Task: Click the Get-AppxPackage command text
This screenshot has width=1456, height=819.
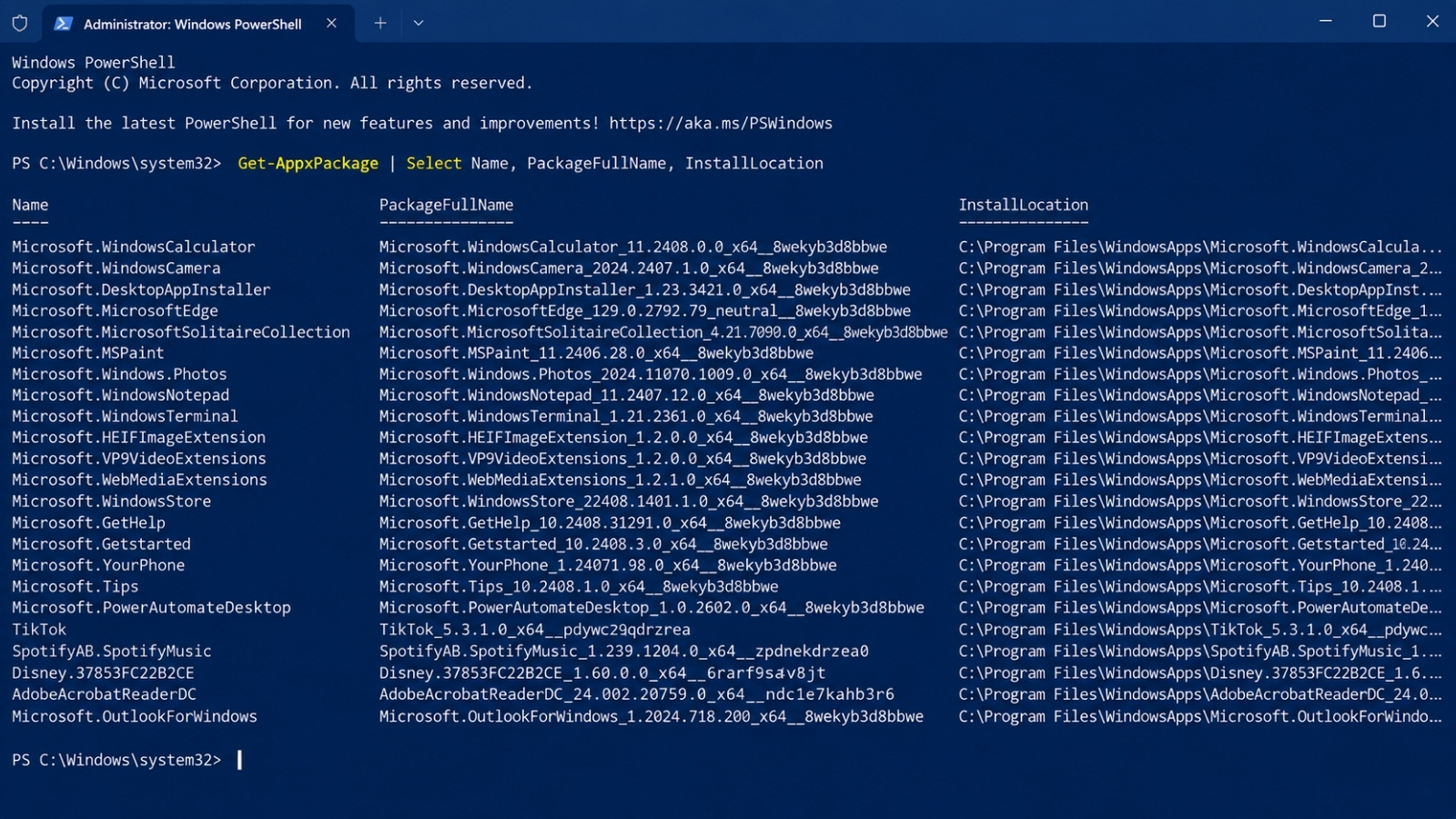Action: tap(308, 164)
